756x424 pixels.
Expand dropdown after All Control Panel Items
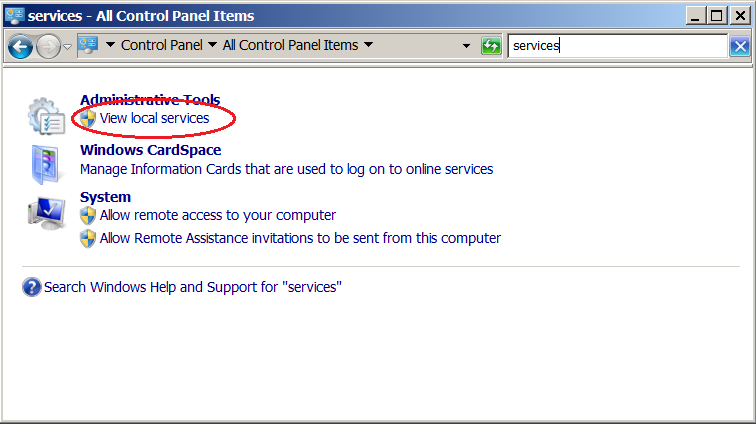(368, 46)
